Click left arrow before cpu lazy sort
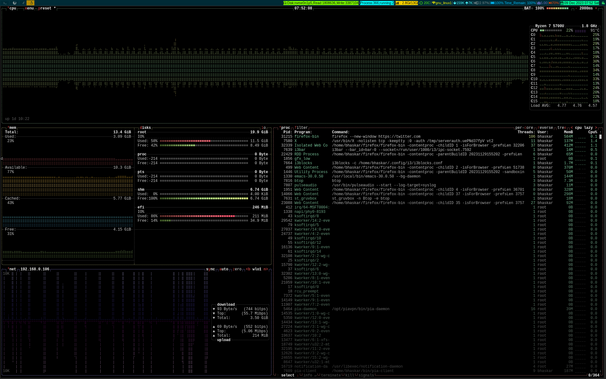The image size is (606, 379). point(572,127)
